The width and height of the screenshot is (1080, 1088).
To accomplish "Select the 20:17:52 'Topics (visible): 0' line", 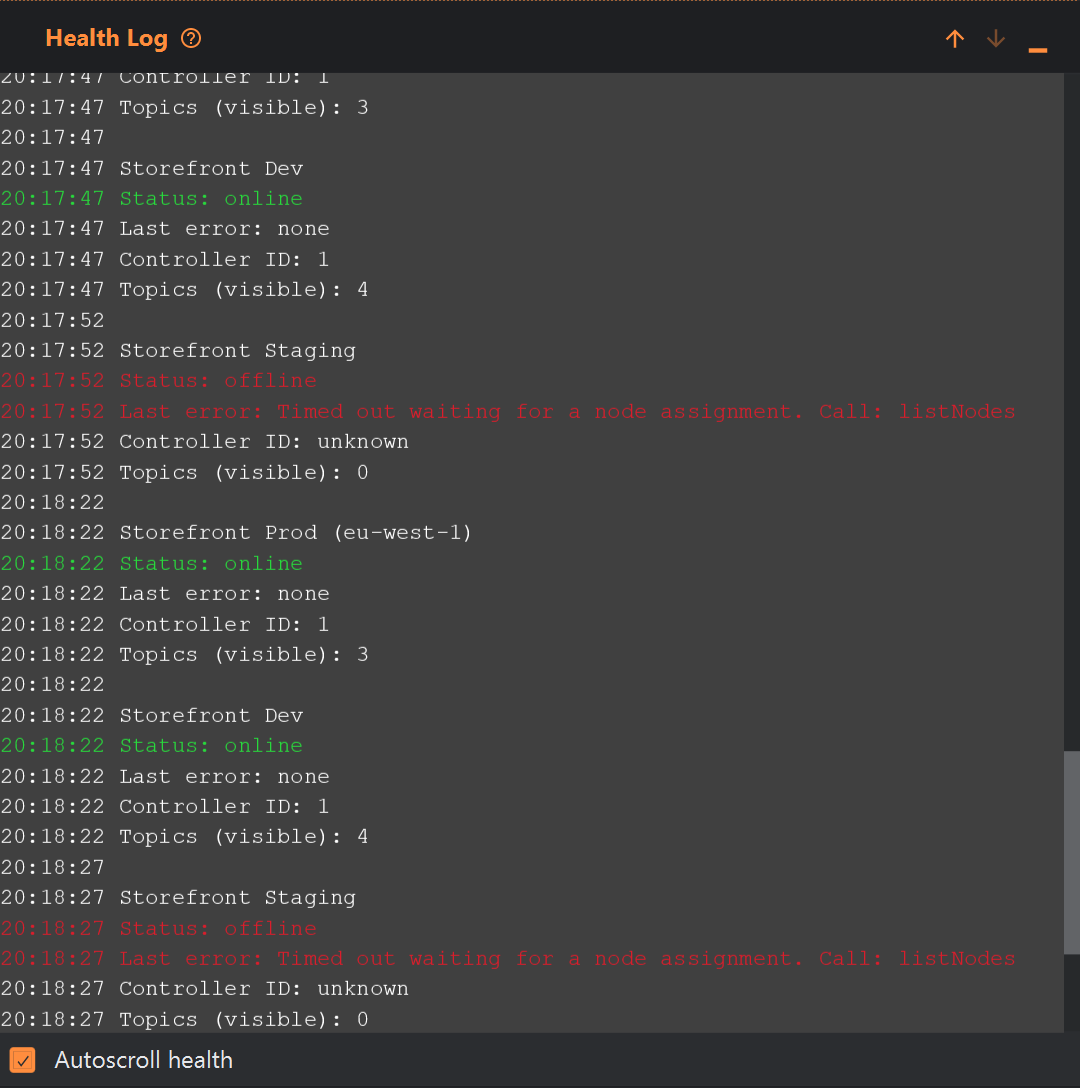I will point(185,473).
